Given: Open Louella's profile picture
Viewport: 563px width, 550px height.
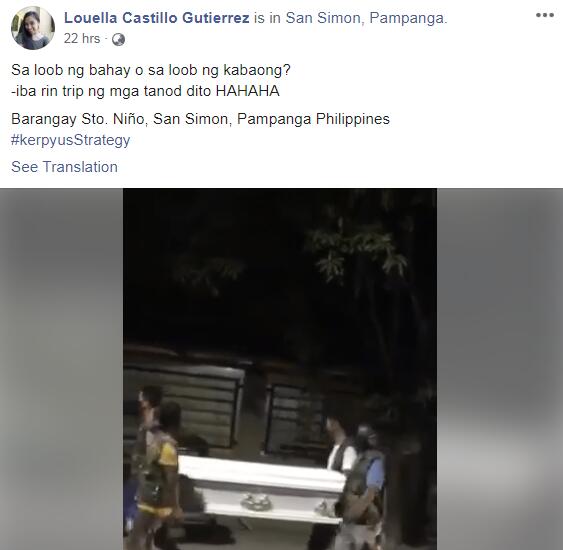Looking at the screenshot, I should point(33,28).
